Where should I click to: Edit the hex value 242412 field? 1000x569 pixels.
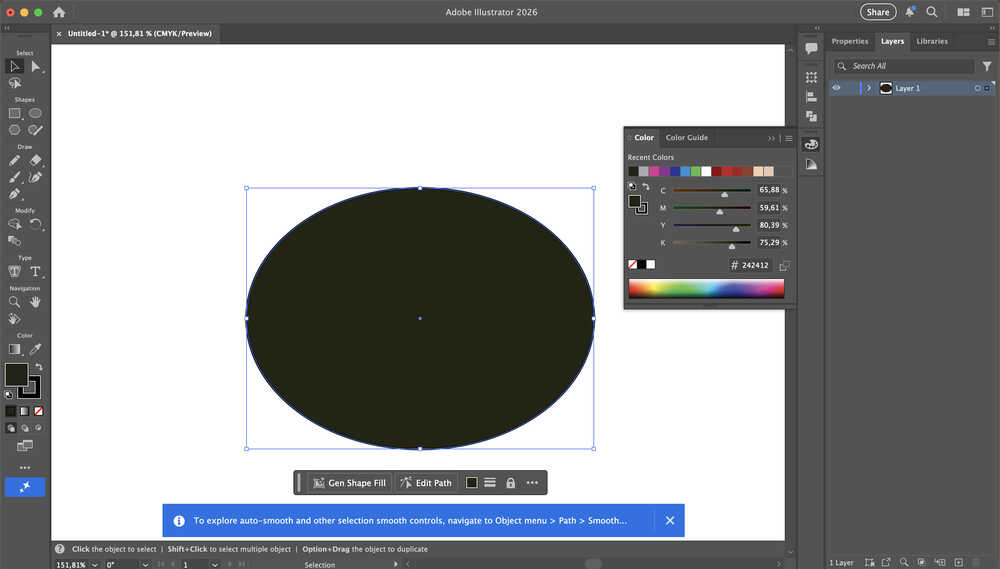[755, 265]
